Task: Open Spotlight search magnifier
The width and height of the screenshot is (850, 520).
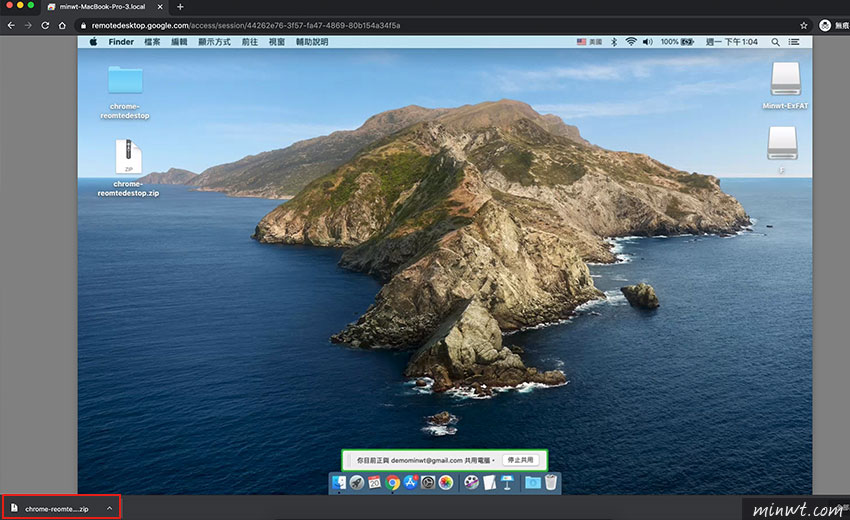Action: tap(776, 42)
